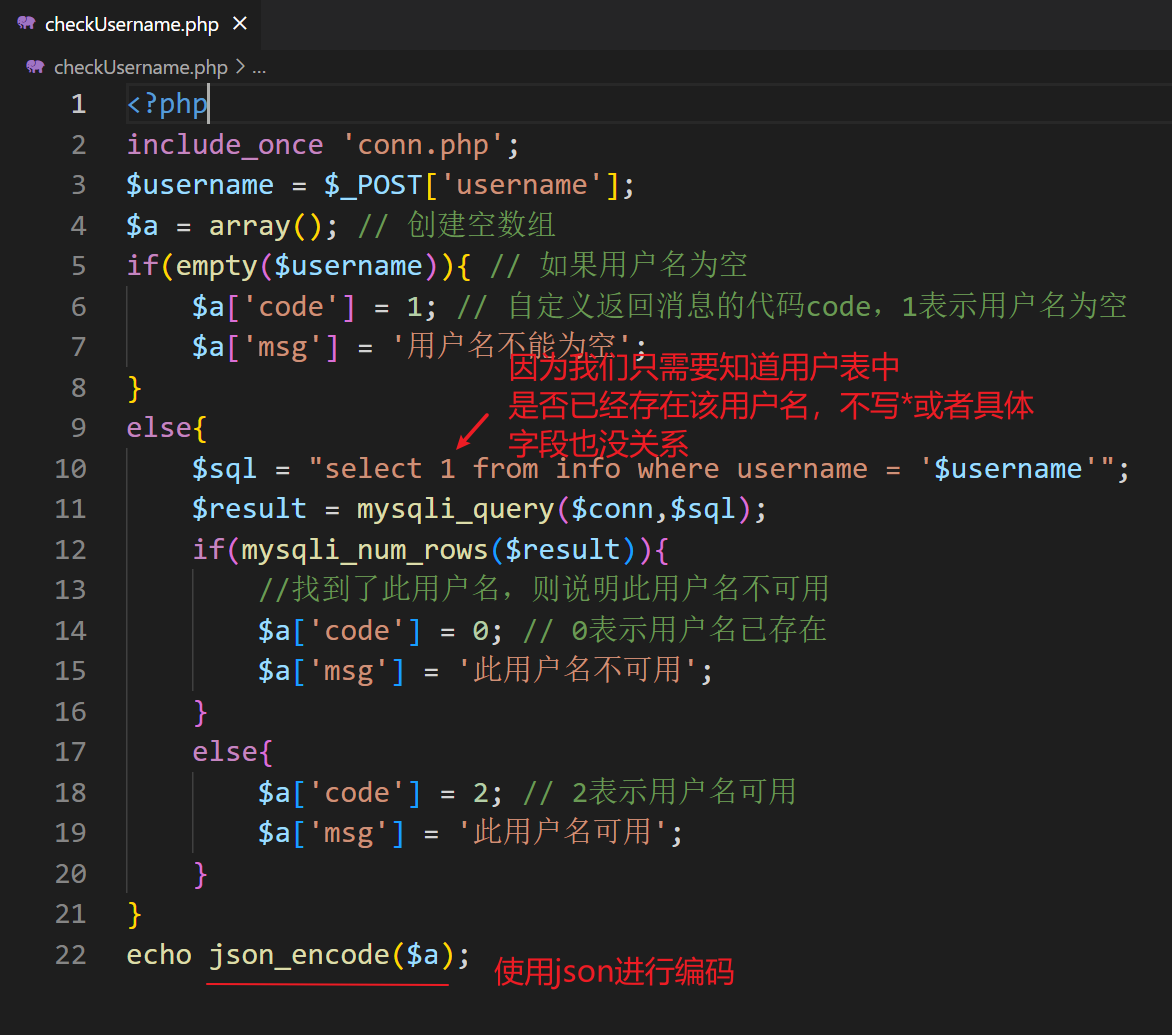This screenshot has height=1035, width=1172.
Task: Click the word 'select' in the SQL string
Action: click(x=373, y=469)
